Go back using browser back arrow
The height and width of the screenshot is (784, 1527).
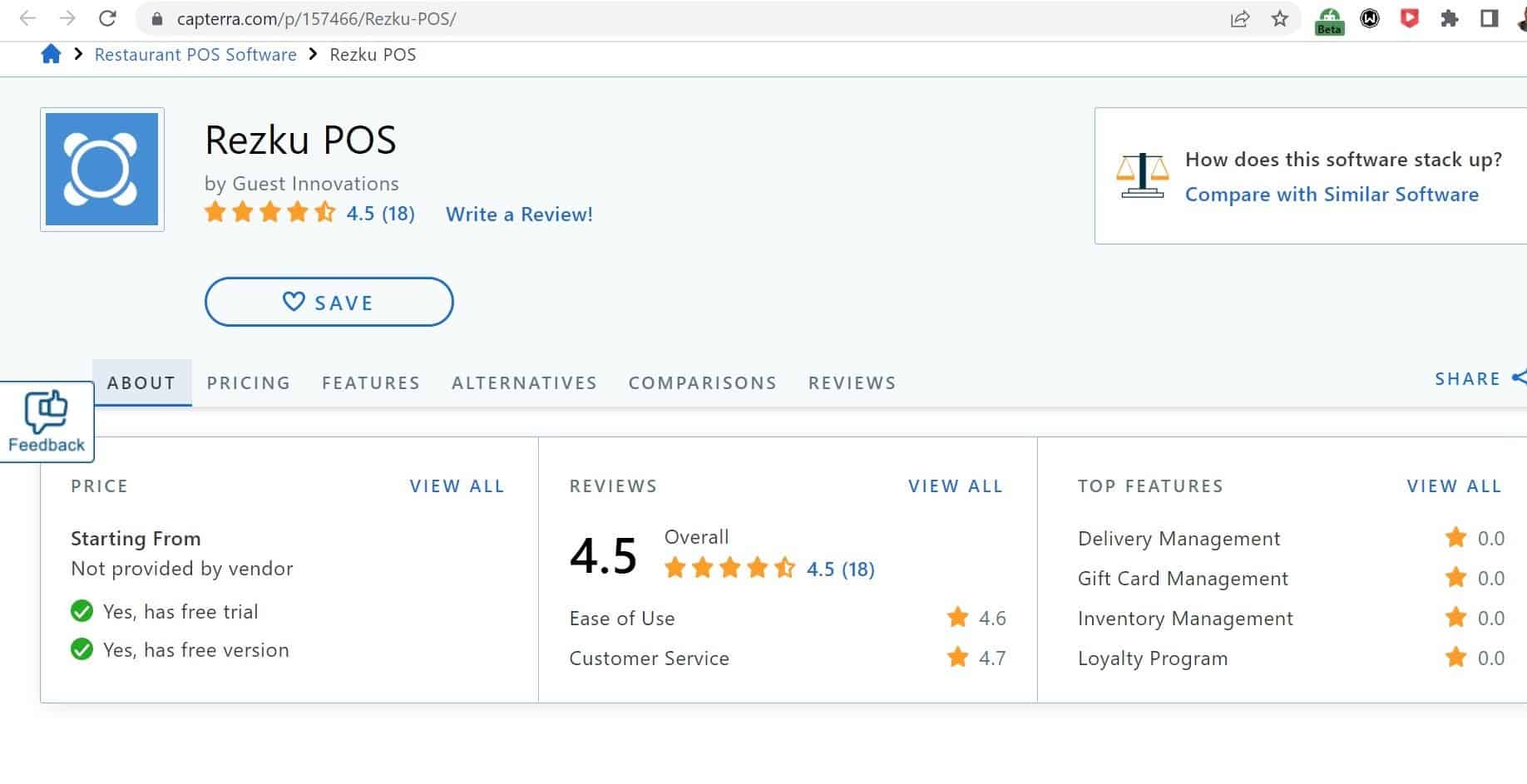(x=27, y=18)
